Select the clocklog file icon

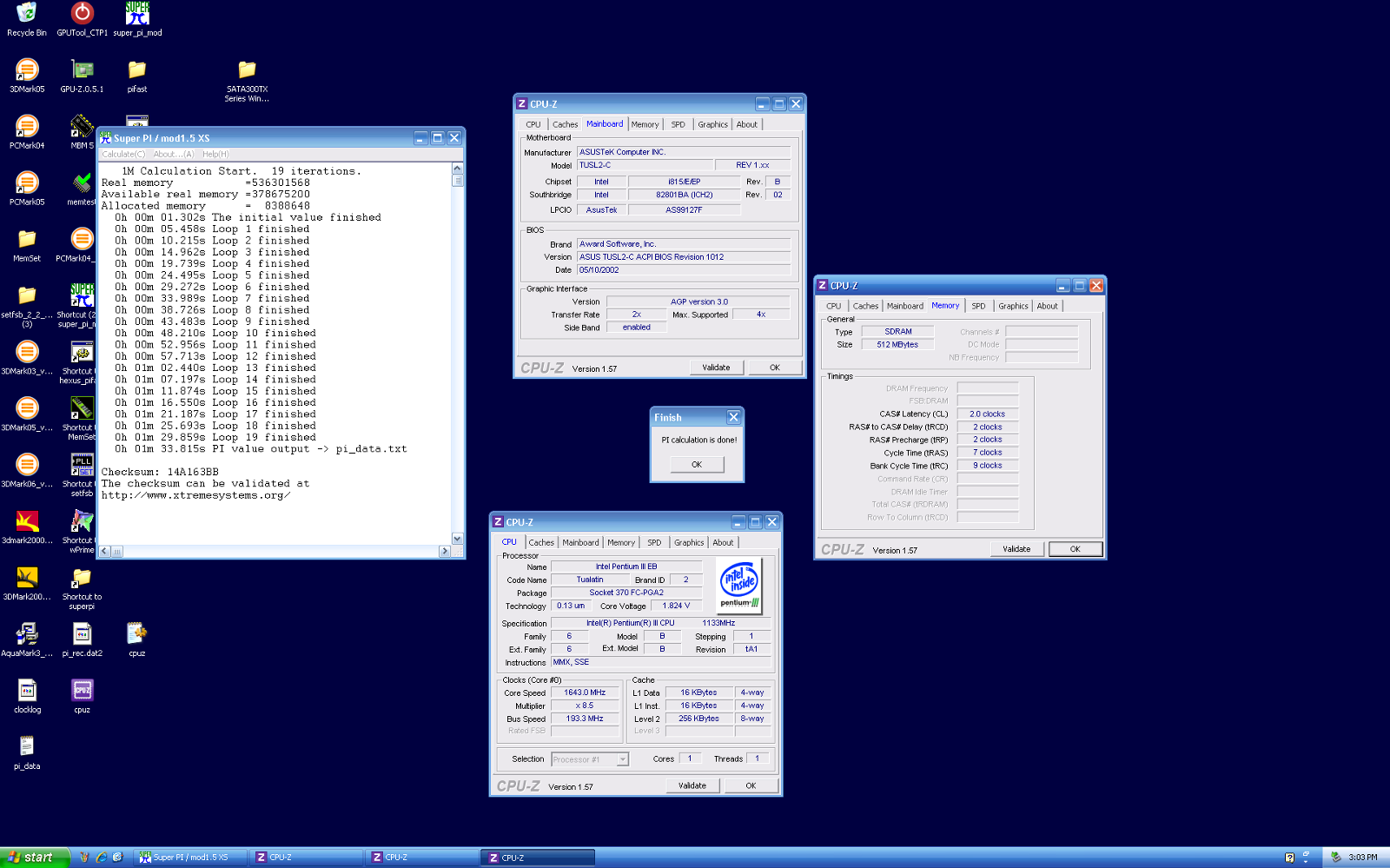(x=27, y=696)
